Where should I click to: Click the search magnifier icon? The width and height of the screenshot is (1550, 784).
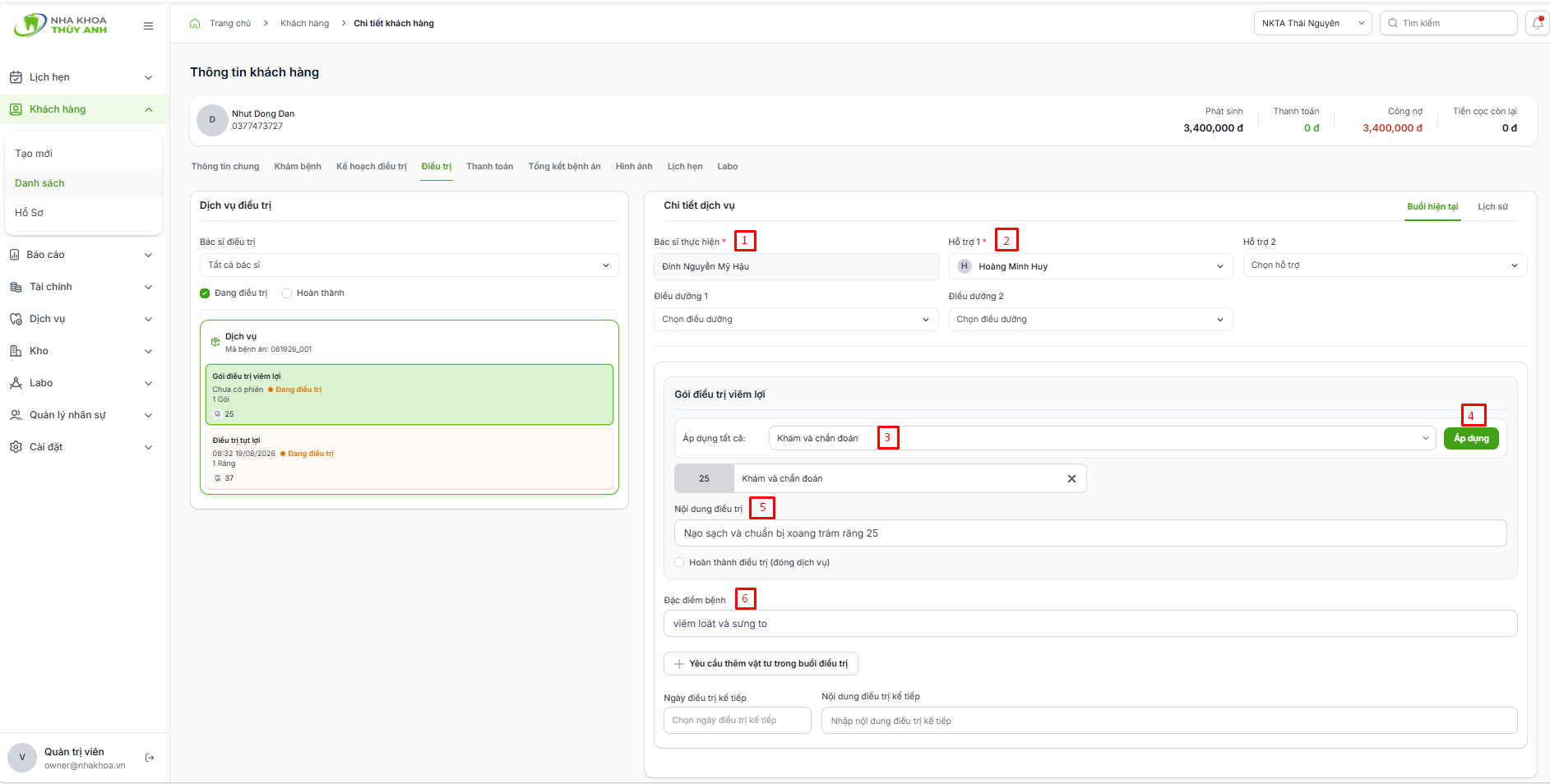1393,23
